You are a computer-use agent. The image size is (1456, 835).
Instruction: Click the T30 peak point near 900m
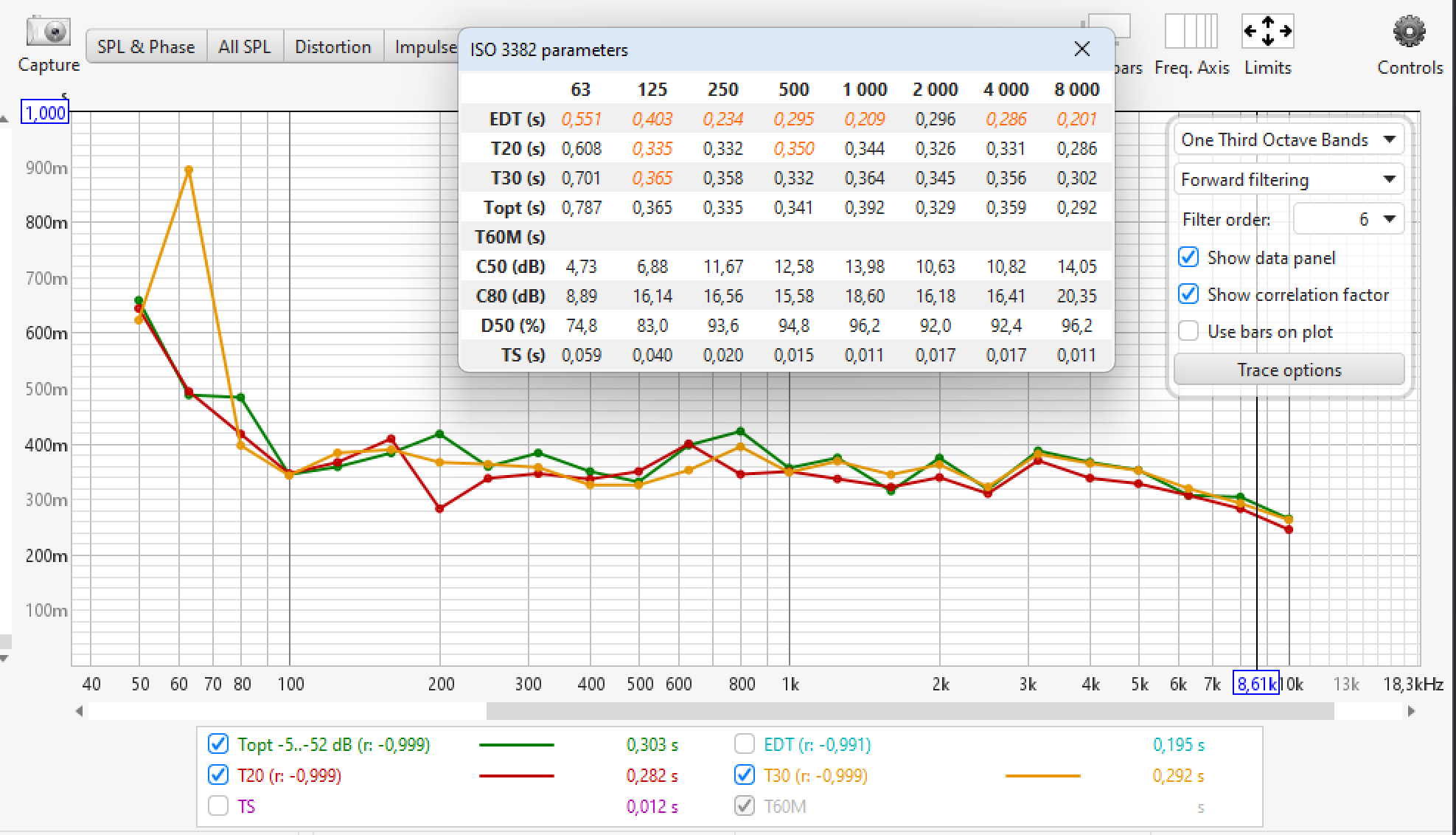(189, 170)
